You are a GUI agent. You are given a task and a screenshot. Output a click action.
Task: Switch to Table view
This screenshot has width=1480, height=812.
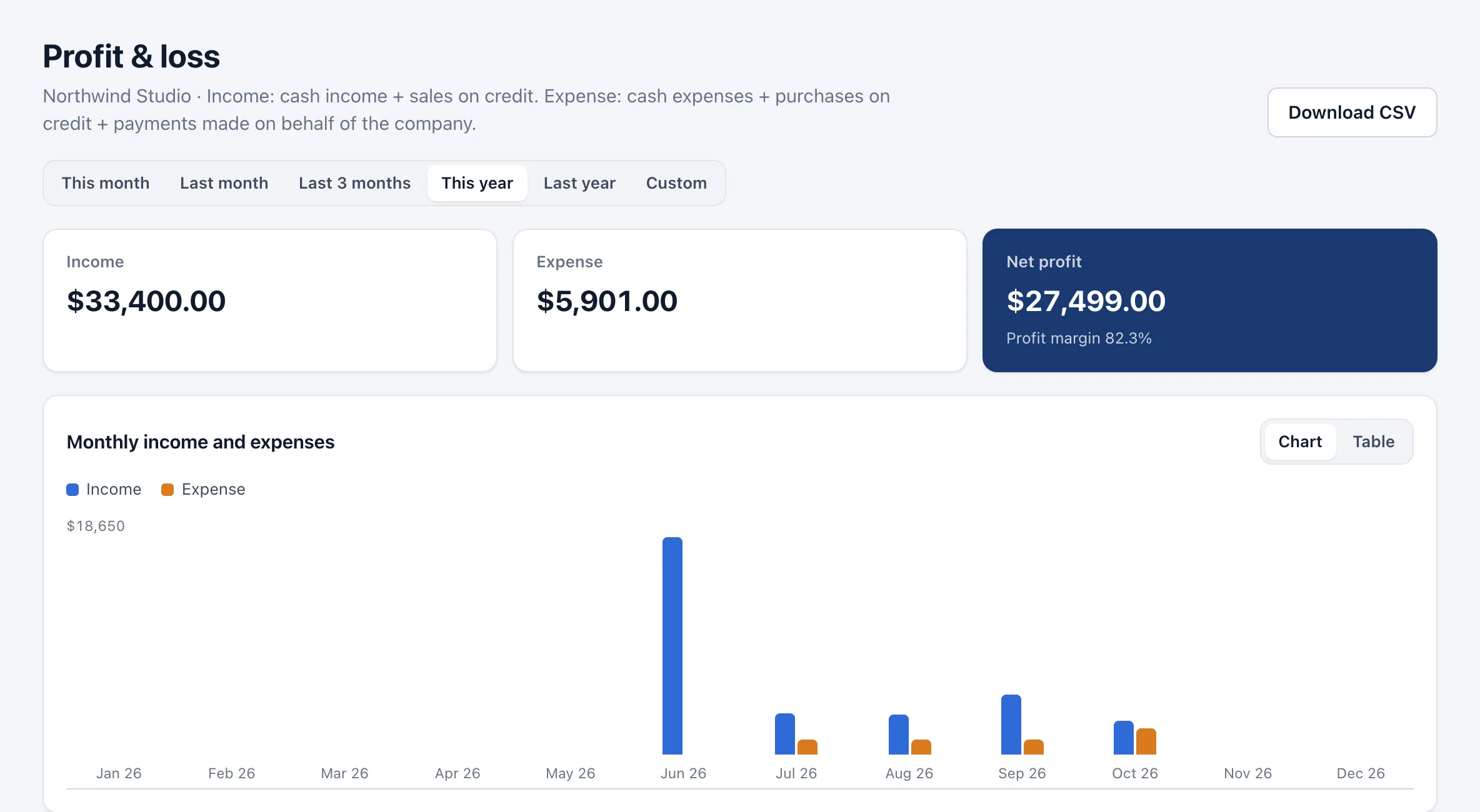coord(1374,442)
